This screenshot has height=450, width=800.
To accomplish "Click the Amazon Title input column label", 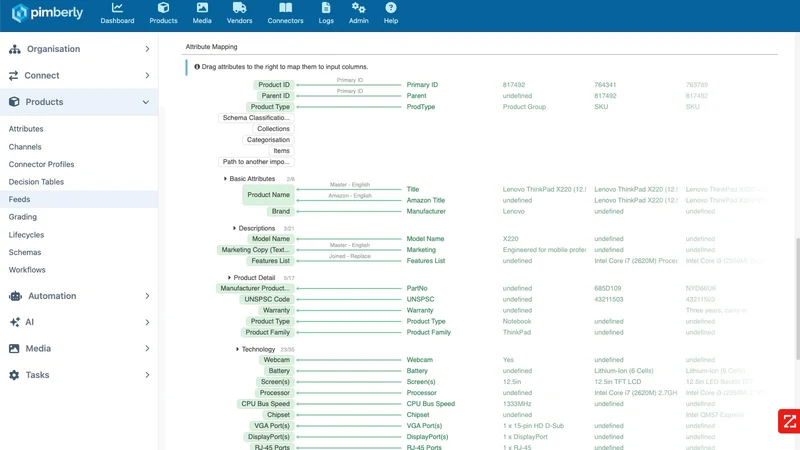I will tap(426, 201).
